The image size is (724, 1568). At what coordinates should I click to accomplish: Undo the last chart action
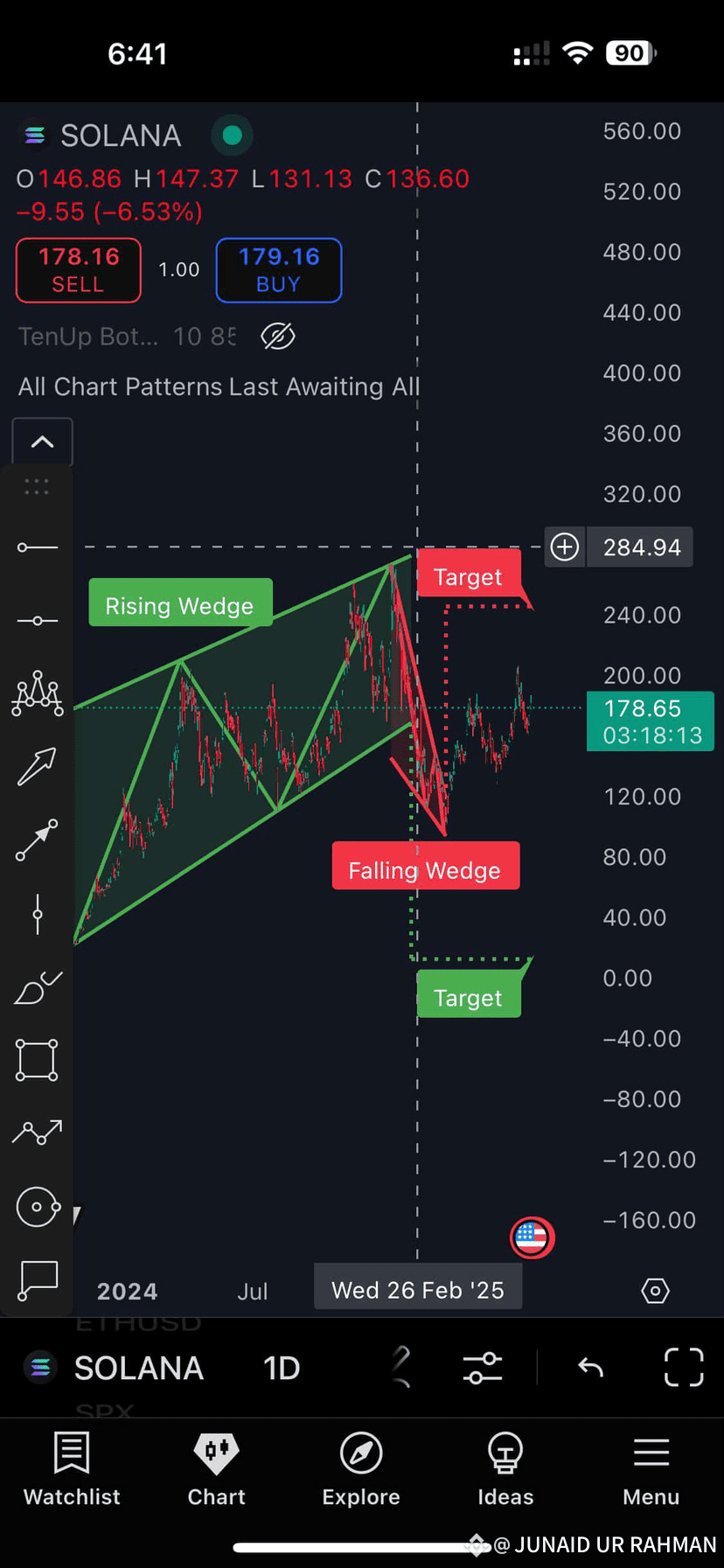tap(591, 1368)
